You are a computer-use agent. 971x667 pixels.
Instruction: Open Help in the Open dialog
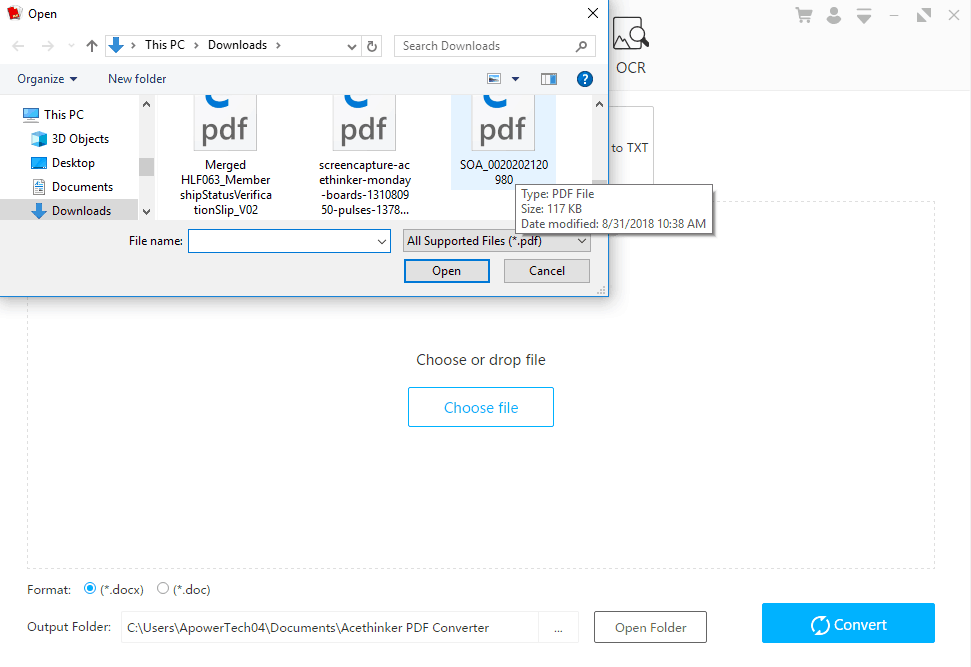585,79
